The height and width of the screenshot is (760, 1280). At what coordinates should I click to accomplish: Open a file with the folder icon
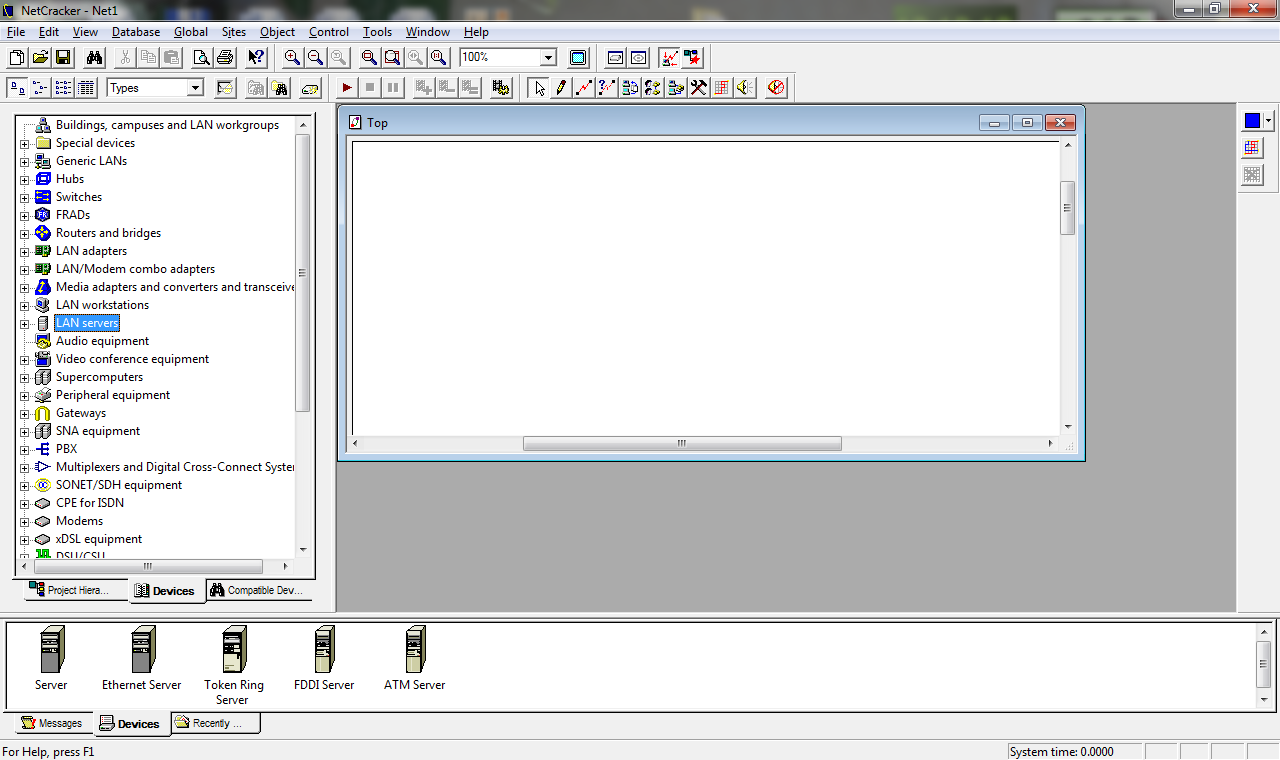(x=40, y=58)
